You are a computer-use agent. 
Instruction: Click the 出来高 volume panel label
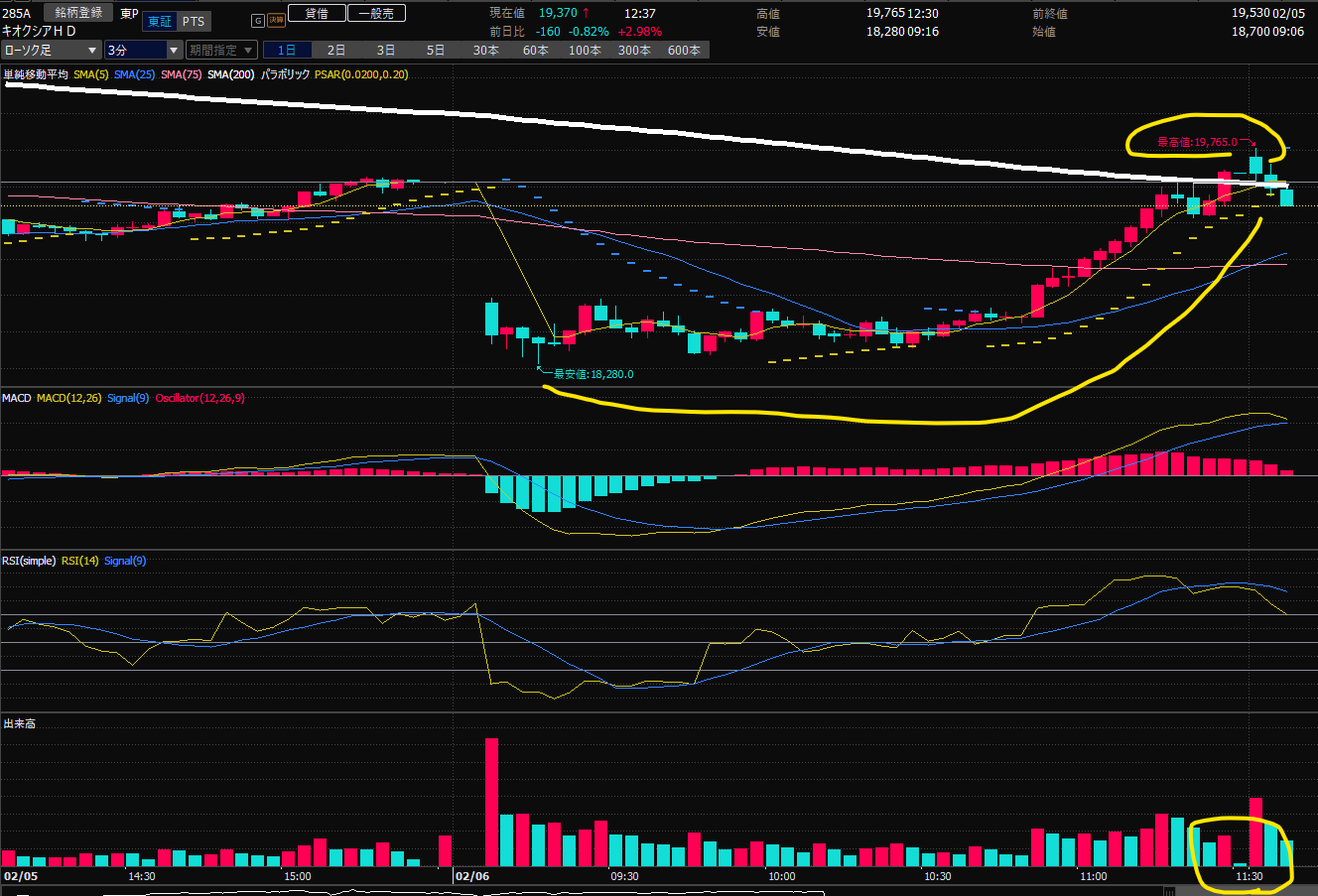tap(19, 723)
